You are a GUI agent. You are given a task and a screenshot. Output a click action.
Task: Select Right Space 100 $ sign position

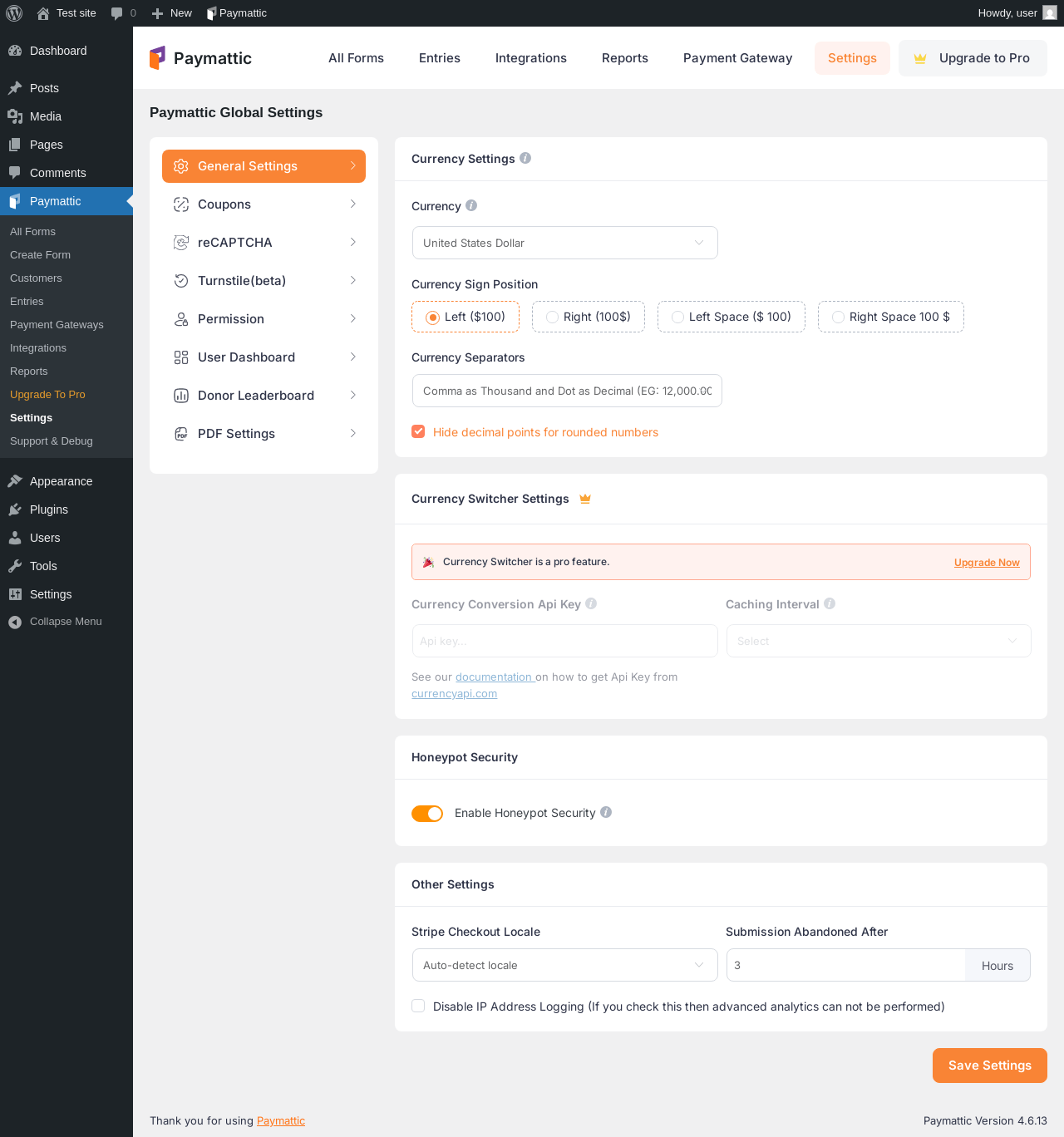(x=891, y=317)
